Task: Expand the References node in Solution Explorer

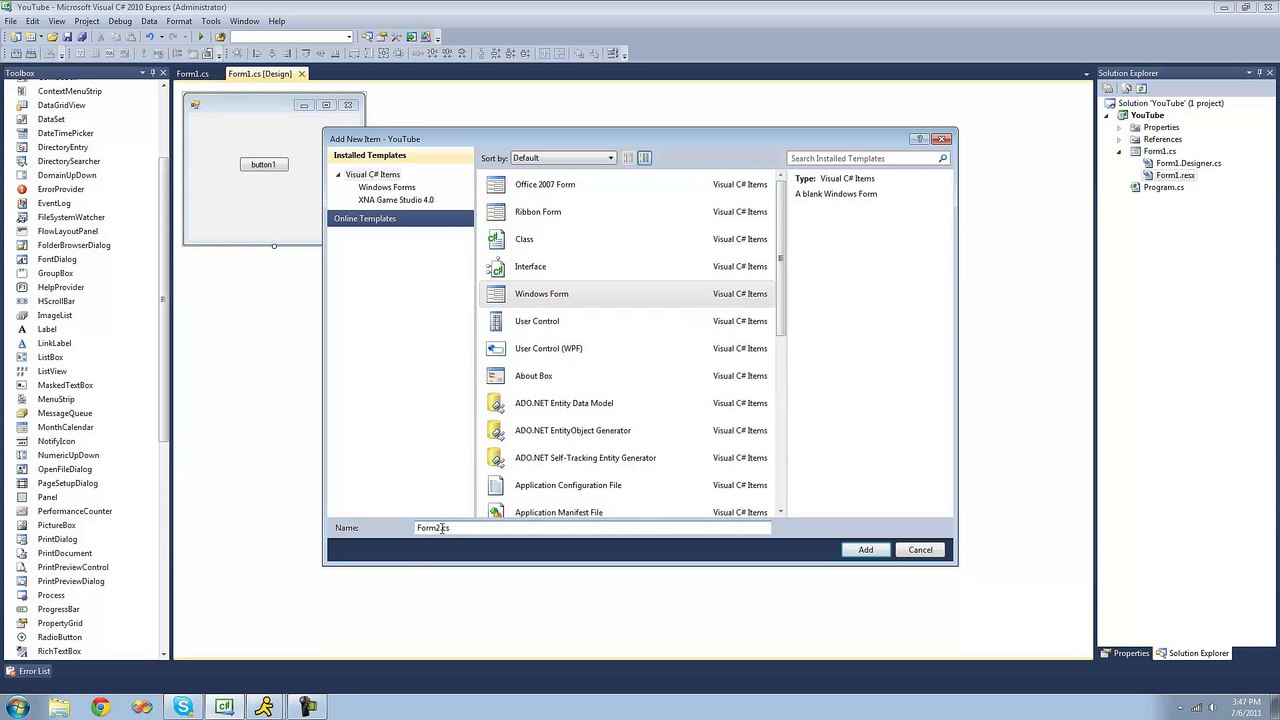Action: click(1119, 139)
